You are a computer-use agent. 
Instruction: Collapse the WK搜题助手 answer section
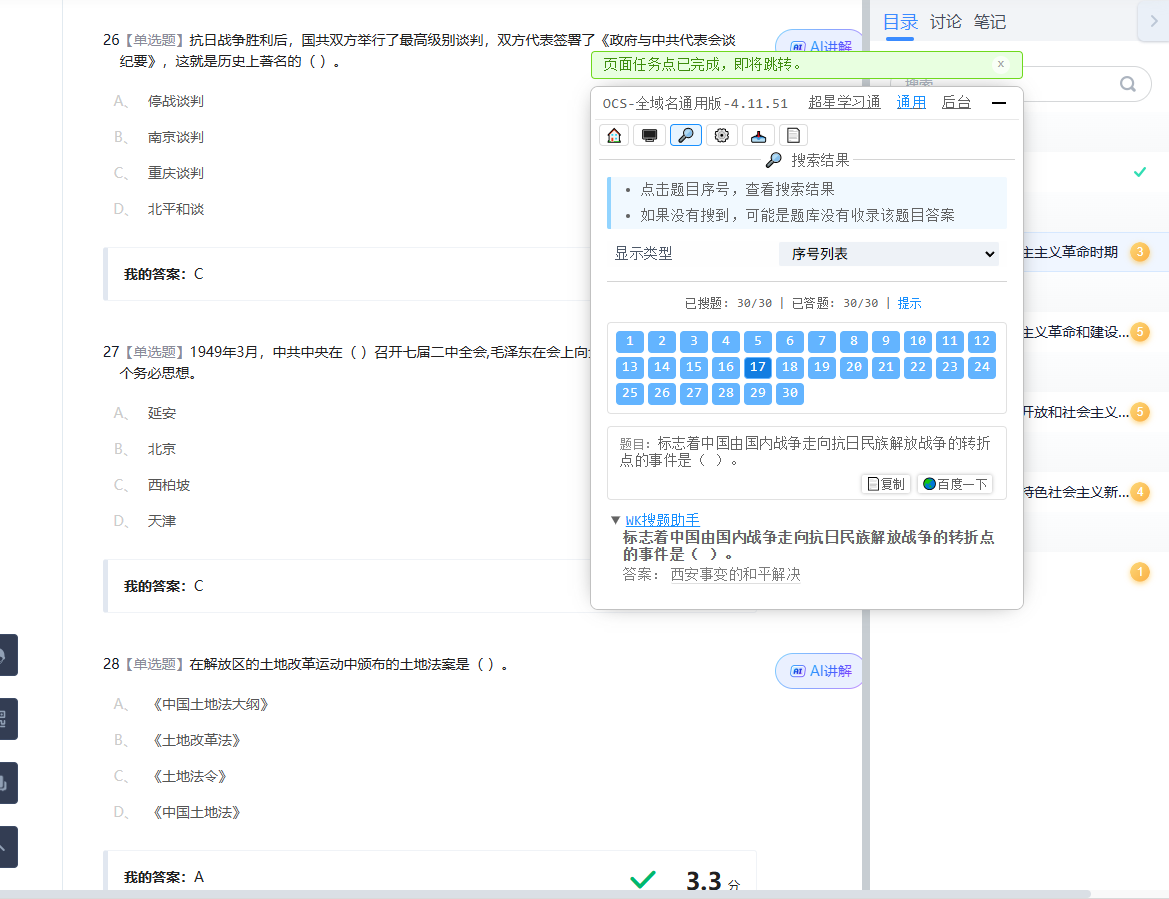(x=617, y=519)
